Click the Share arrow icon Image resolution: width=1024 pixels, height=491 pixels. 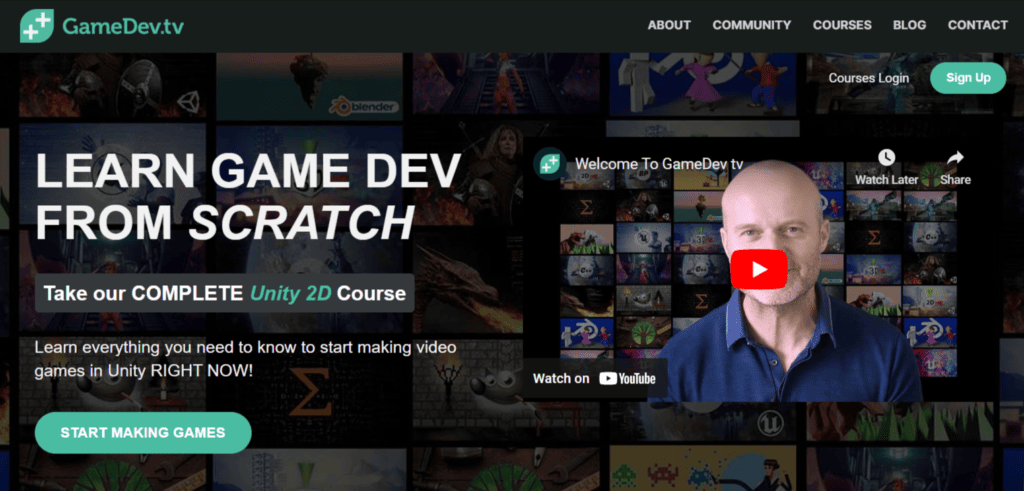pyautogui.click(x=955, y=157)
